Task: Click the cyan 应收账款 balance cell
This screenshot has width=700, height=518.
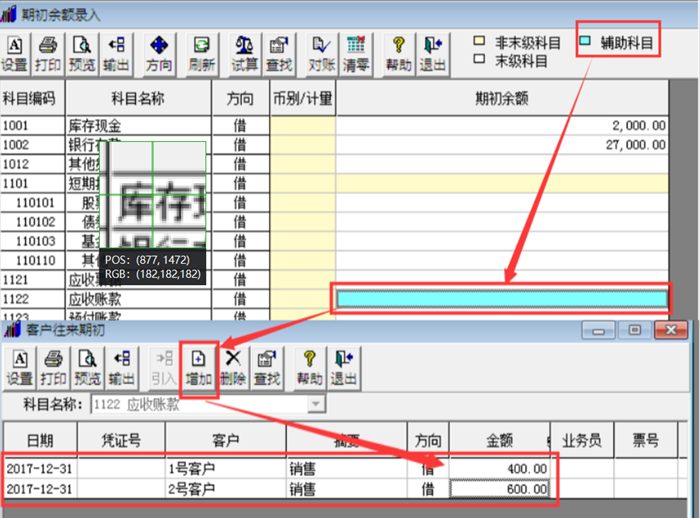Action: coord(502,299)
